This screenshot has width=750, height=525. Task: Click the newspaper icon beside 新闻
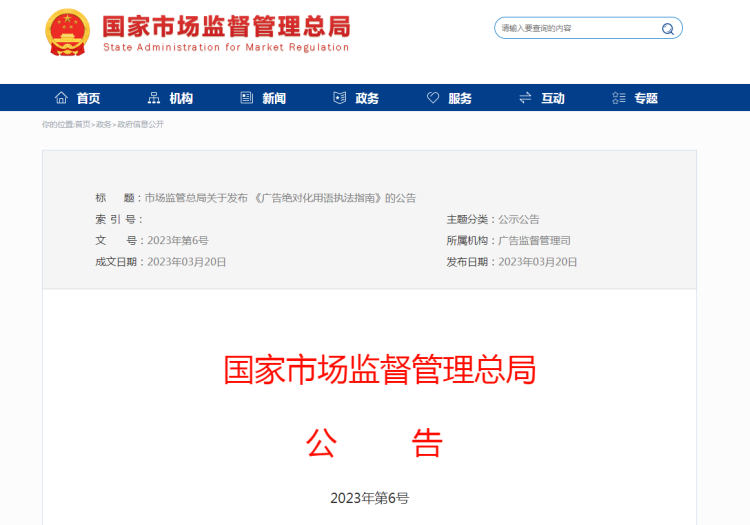246,98
